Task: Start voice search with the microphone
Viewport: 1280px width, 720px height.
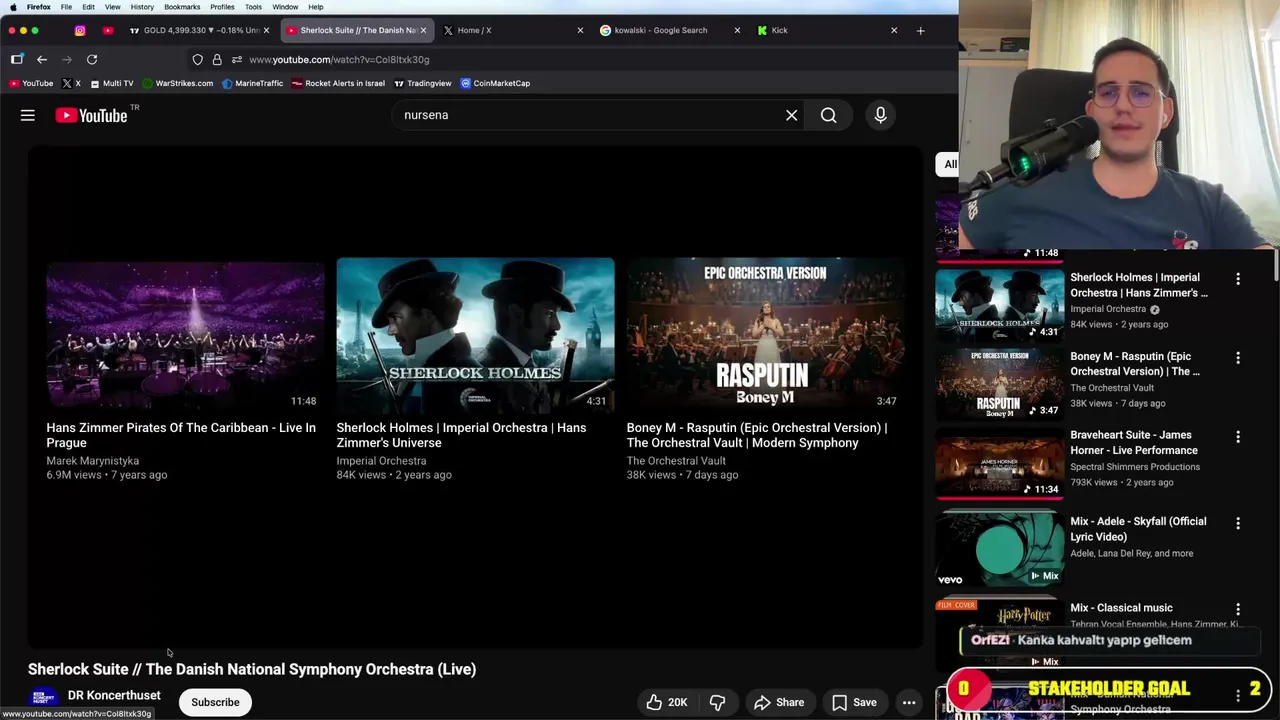Action: tap(880, 115)
